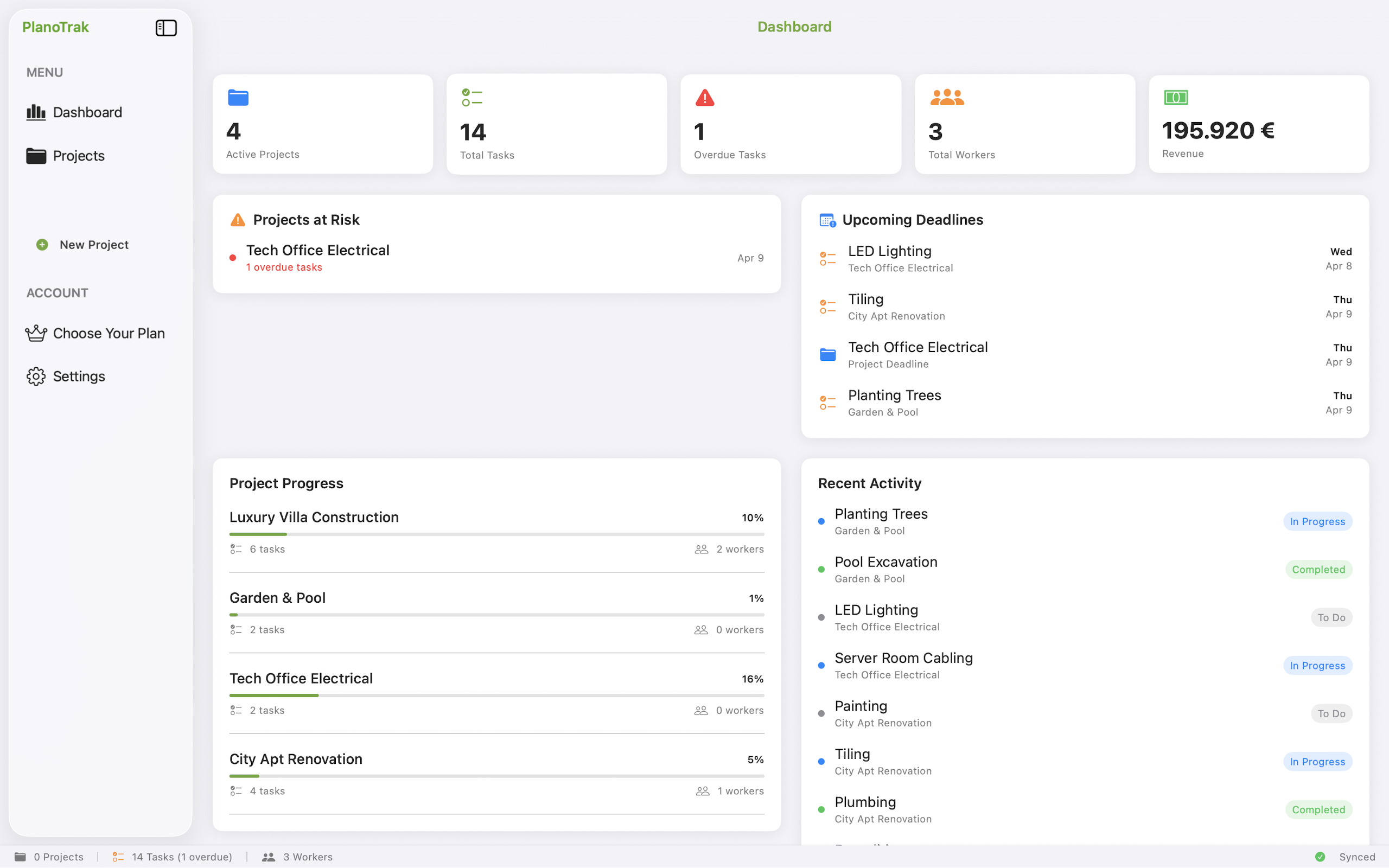
Task: Select City Apt Renovation project title
Action: (x=296, y=759)
